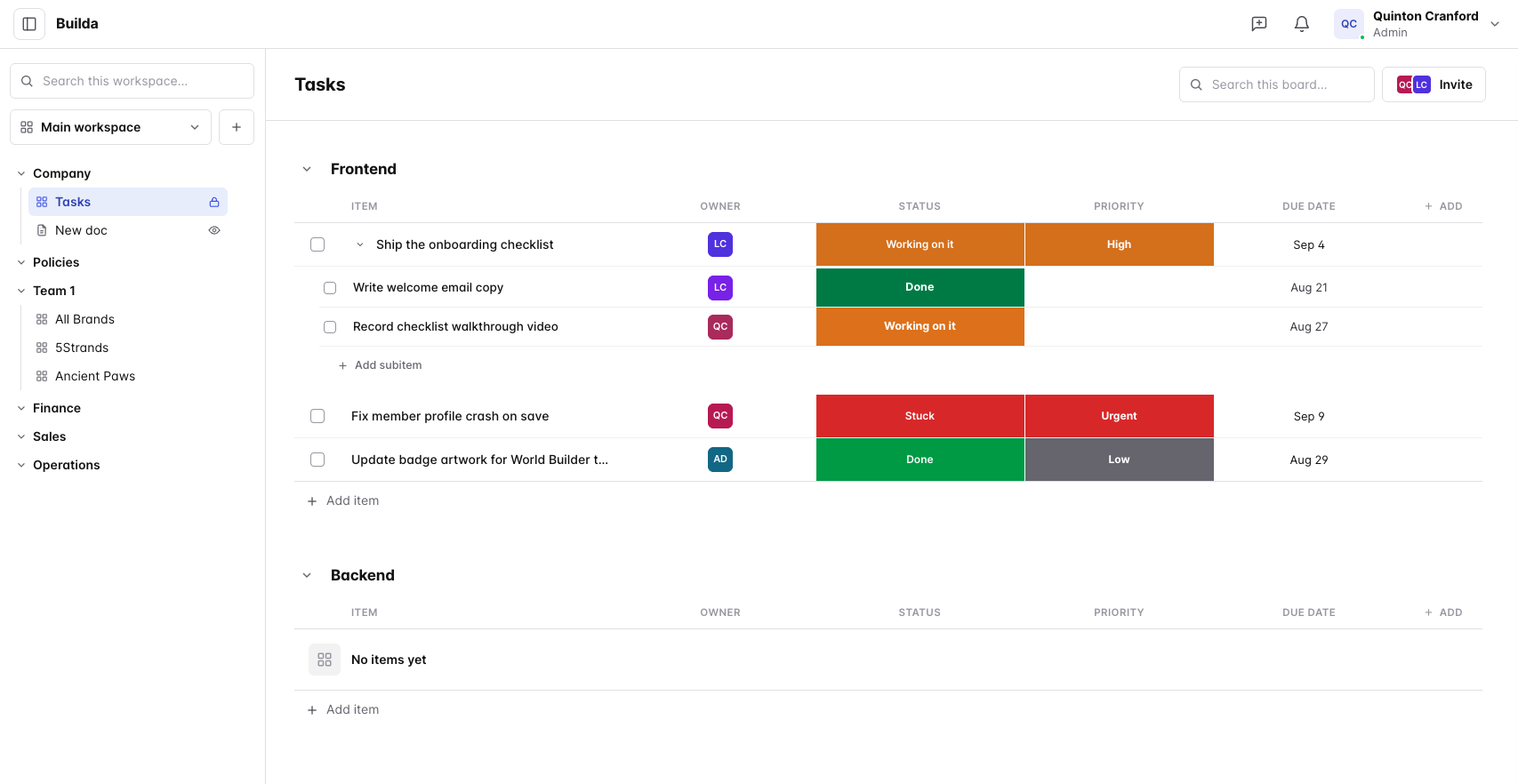Image resolution: width=1518 pixels, height=784 pixels.
Task: Focus the Search this board field
Action: (1276, 84)
